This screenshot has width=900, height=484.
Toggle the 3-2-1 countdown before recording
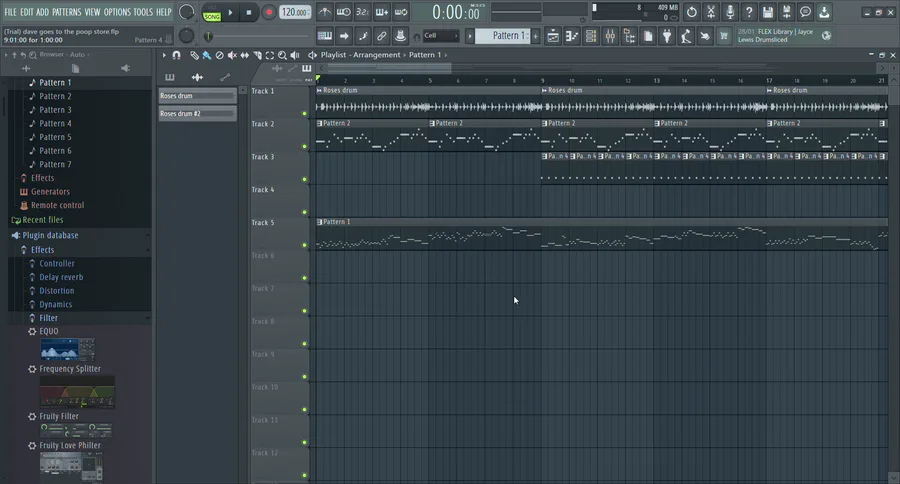coord(363,12)
